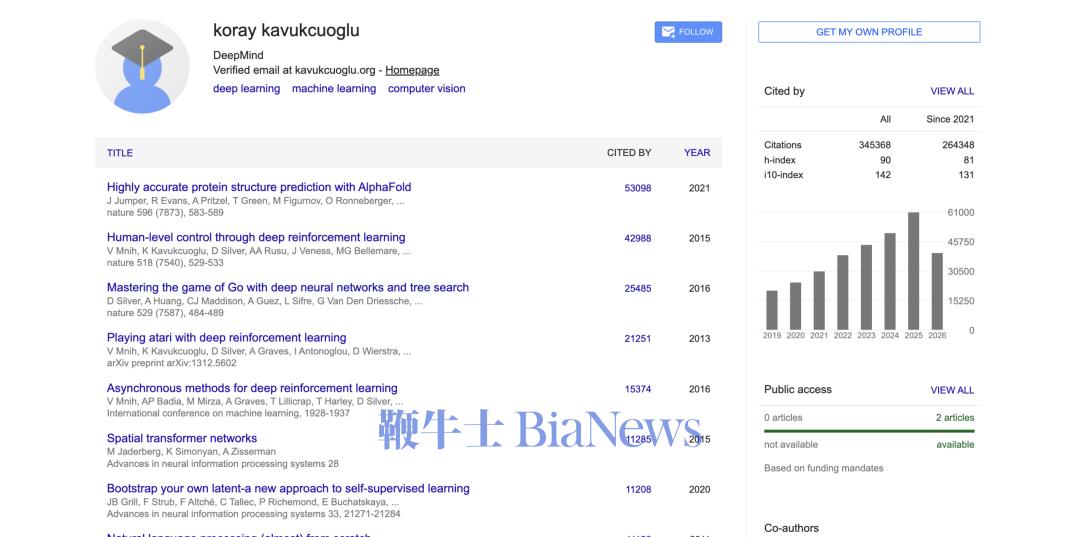
Task: Open Playing atari with deep reinforcement learning
Action: (227, 338)
